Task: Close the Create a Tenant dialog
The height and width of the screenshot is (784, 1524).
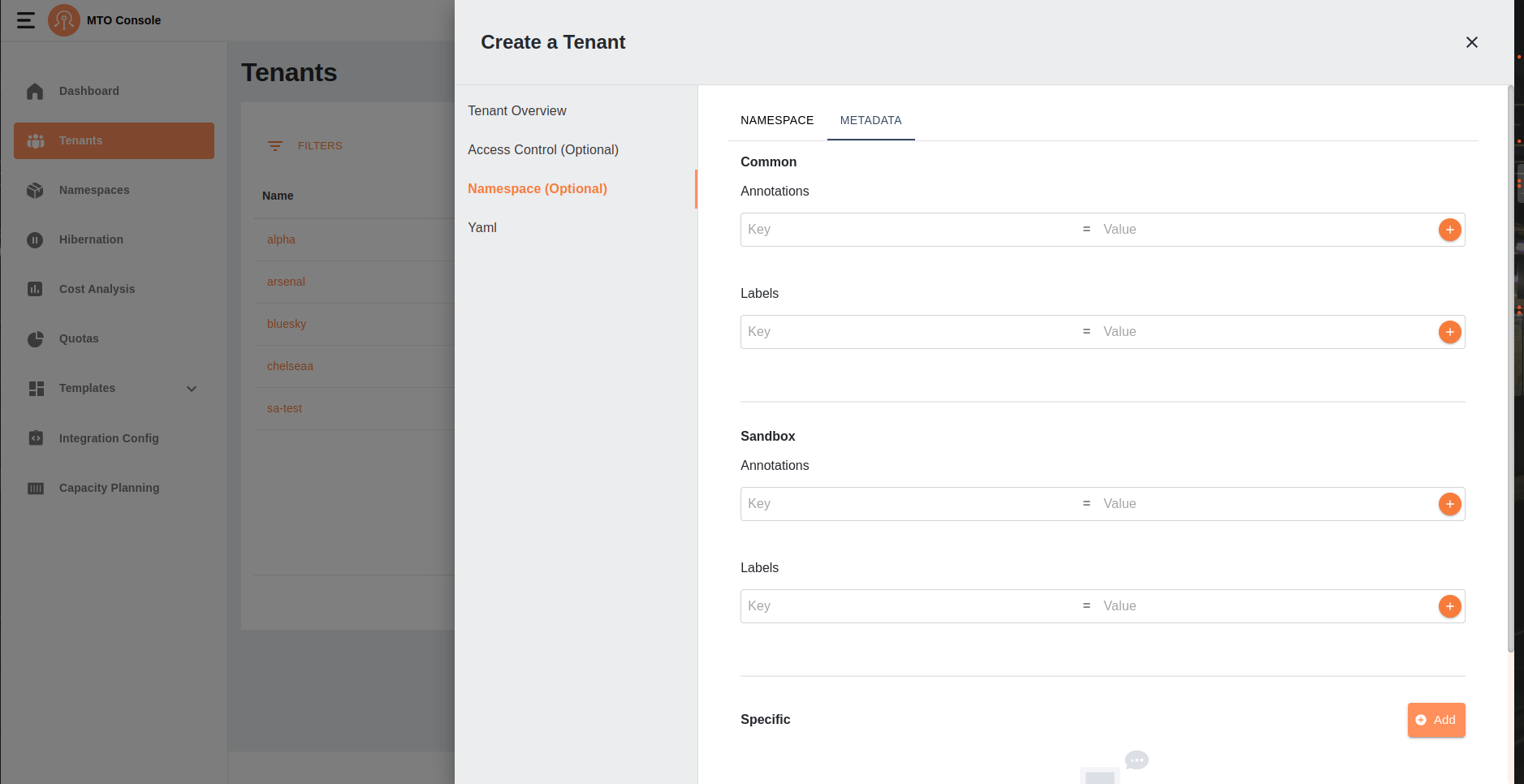Action: click(x=1471, y=42)
